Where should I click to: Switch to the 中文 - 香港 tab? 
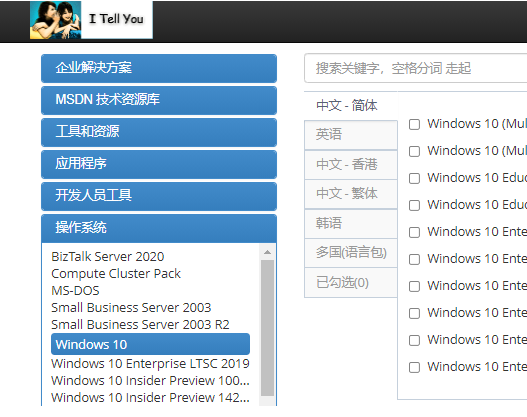click(351, 165)
